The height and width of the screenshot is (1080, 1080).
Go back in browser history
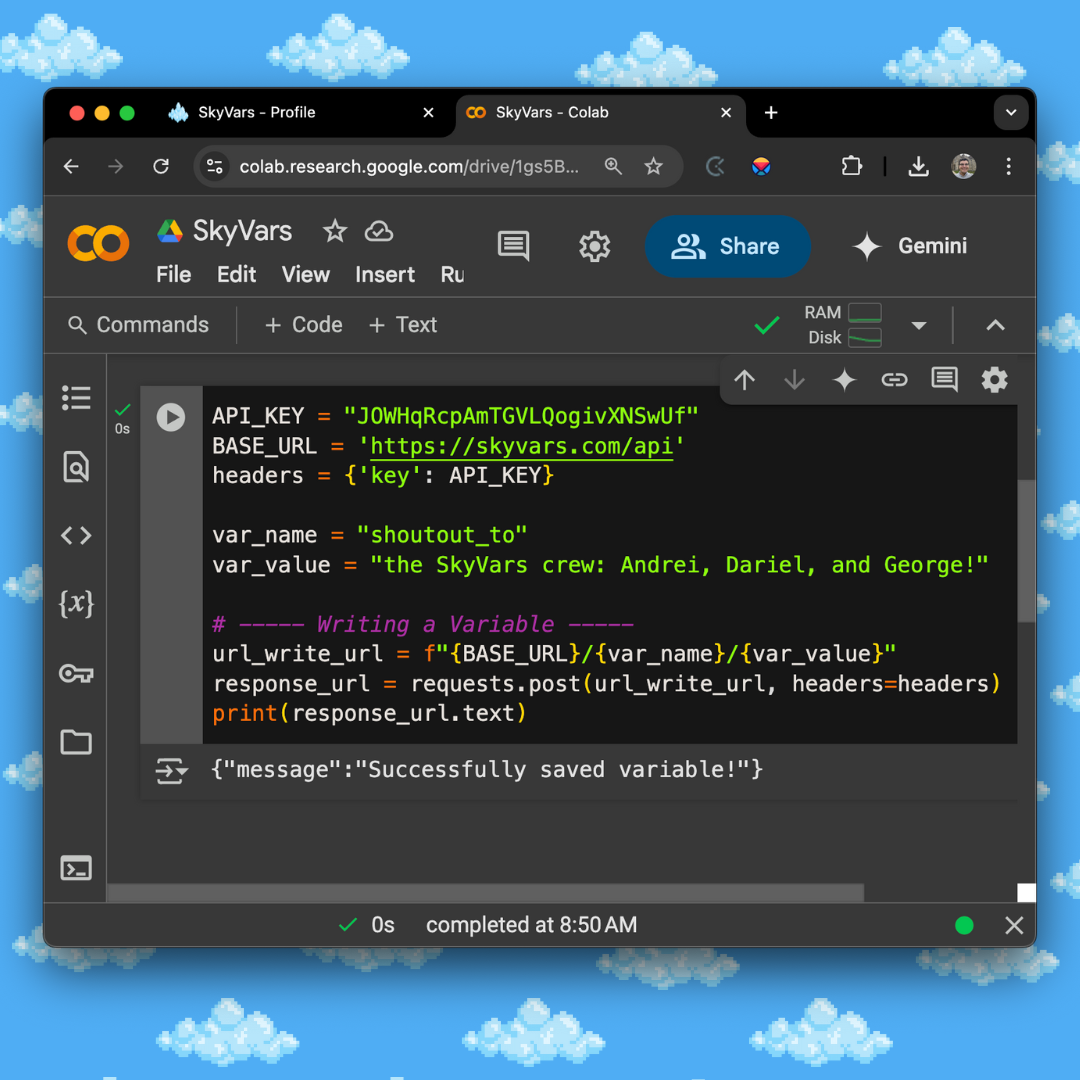coord(71,166)
